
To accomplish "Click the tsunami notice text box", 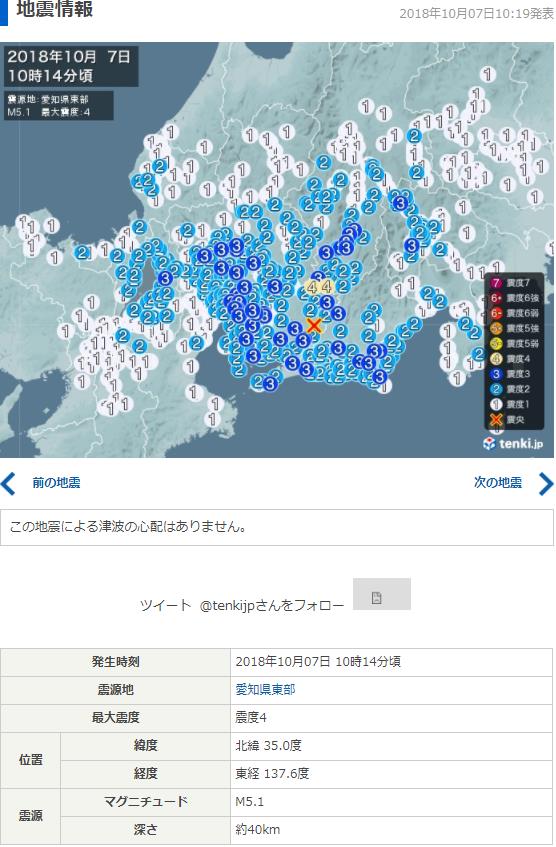I will [277, 527].
